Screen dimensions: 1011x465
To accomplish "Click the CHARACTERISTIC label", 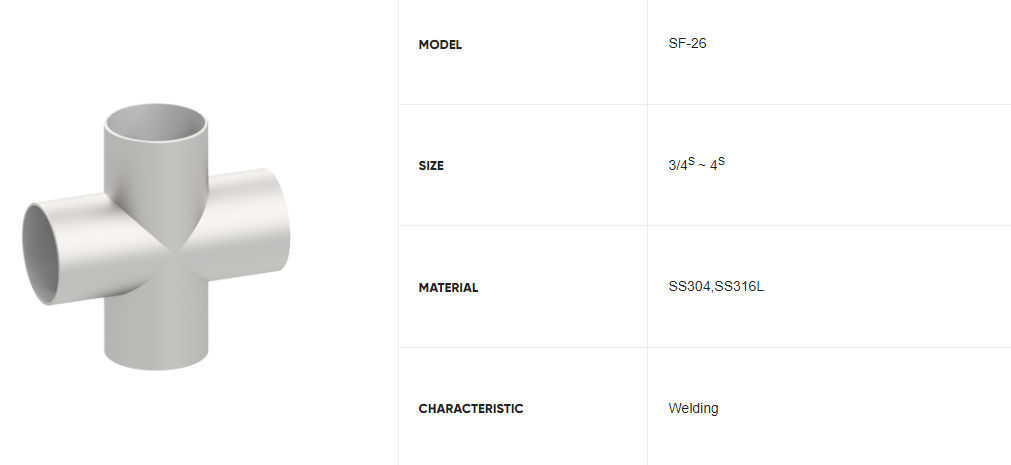I will click(470, 409).
